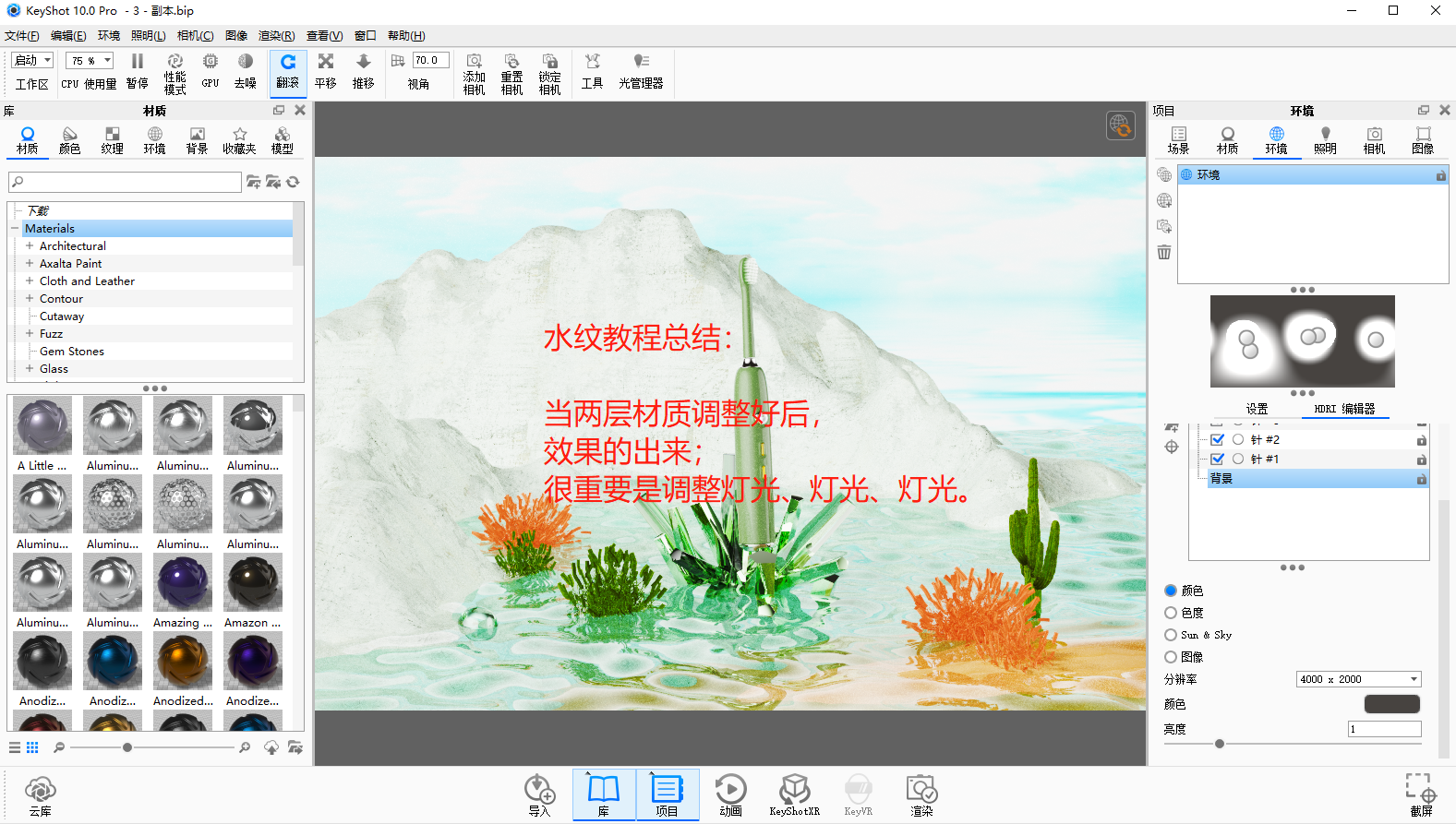Open the CPU usage 75% dropdown
1456x824 pixels.
pyautogui.click(x=90, y=60)
